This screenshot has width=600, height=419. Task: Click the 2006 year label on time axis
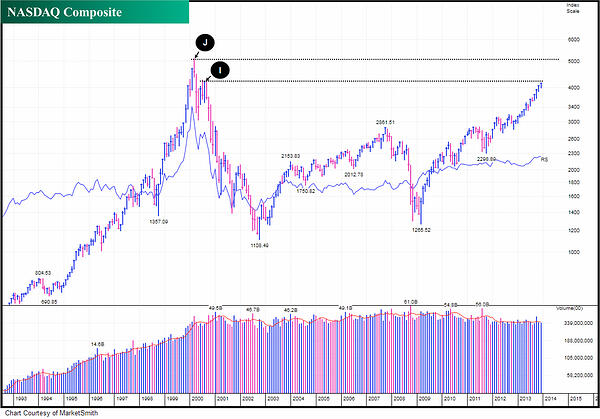[349, 399]
